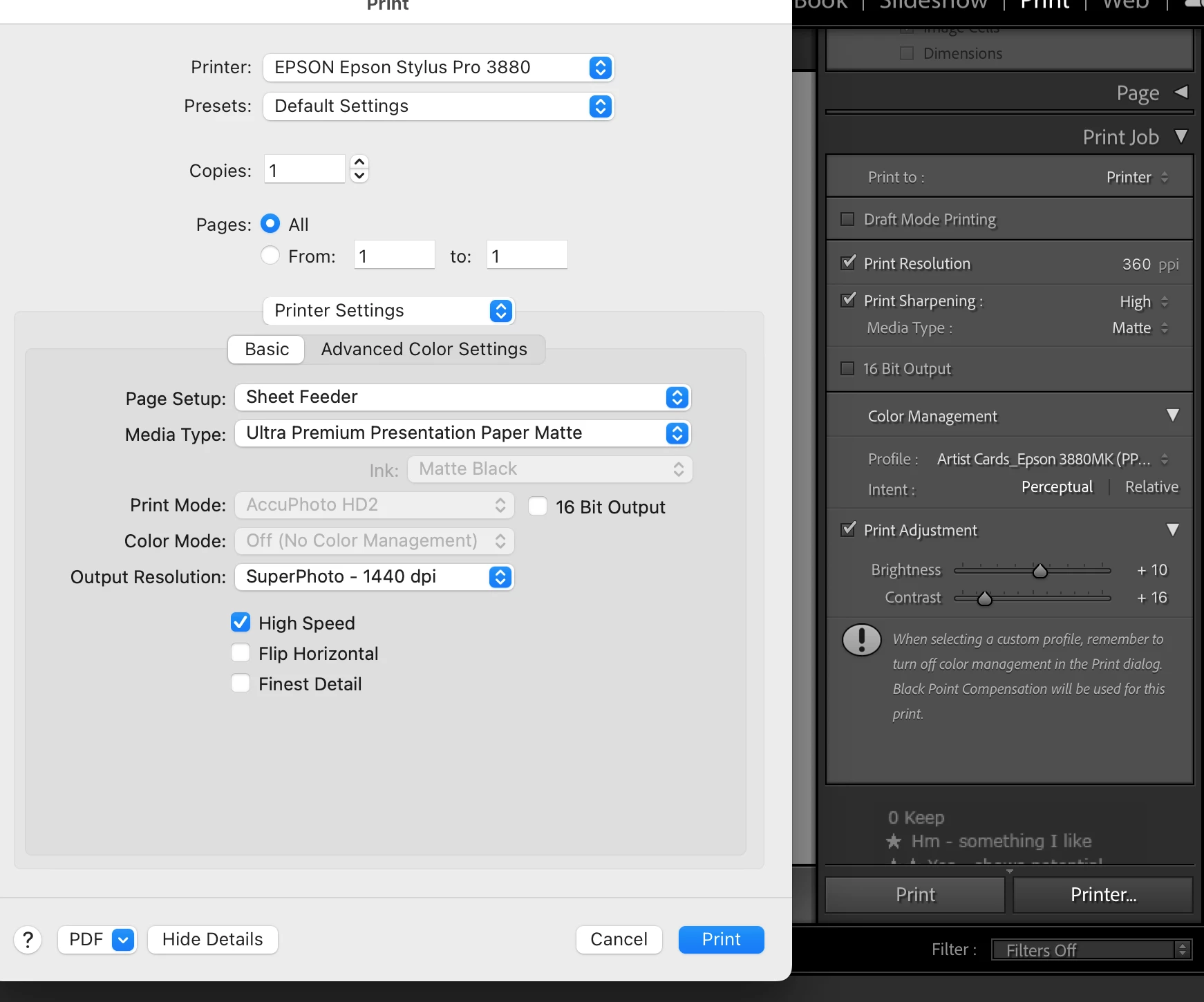Open the Printer selection dropdown
1204x1002 pixels.
438,68
